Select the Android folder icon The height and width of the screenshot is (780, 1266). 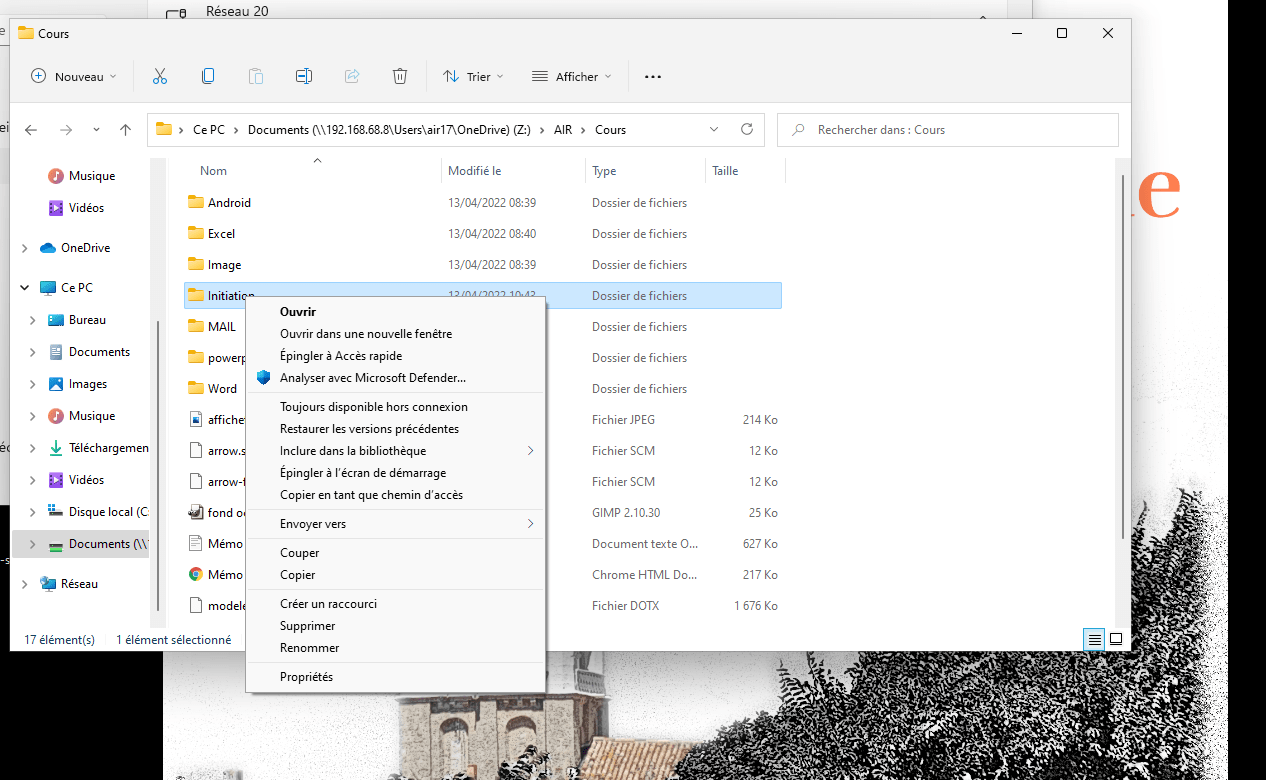(196, 202)
